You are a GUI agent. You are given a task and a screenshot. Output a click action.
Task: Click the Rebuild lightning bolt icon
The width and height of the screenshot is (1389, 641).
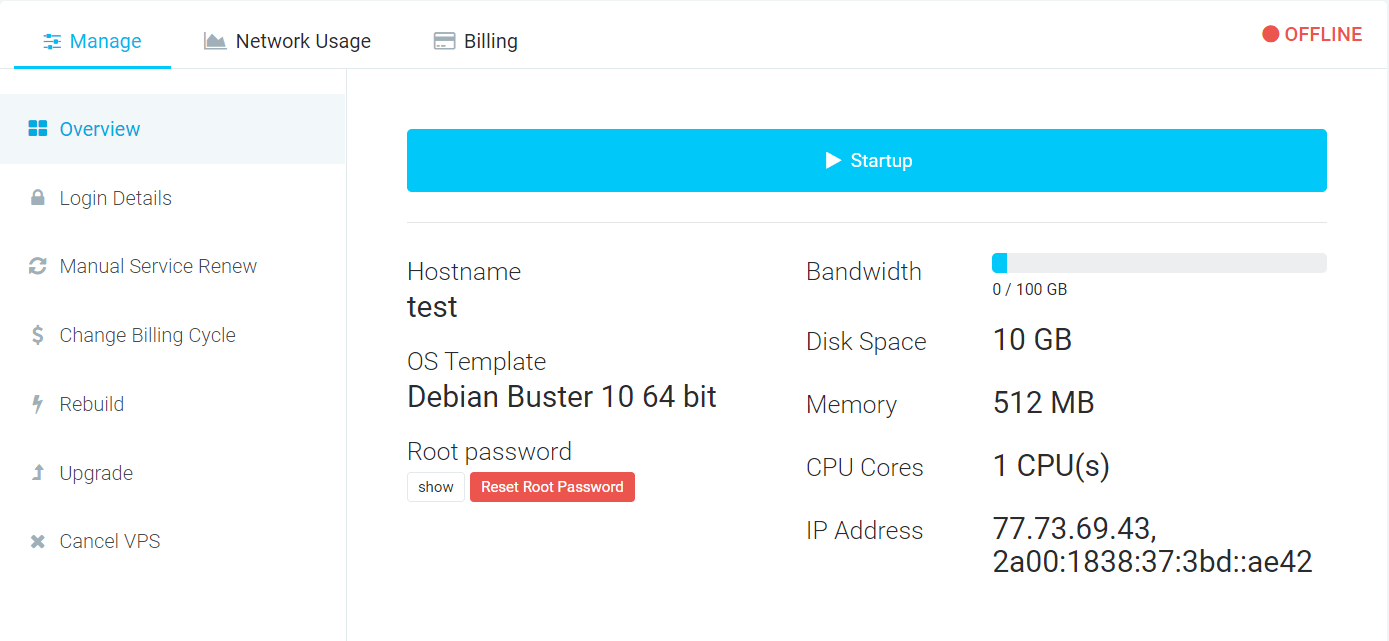pyautogui.click(x=36, y=403)
